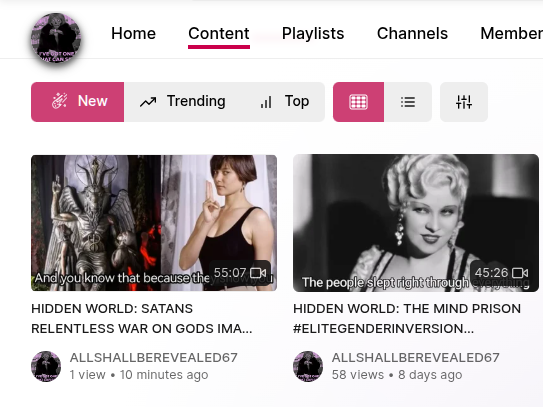
Task: Switch to grid view layout
Action: (358, 102)
